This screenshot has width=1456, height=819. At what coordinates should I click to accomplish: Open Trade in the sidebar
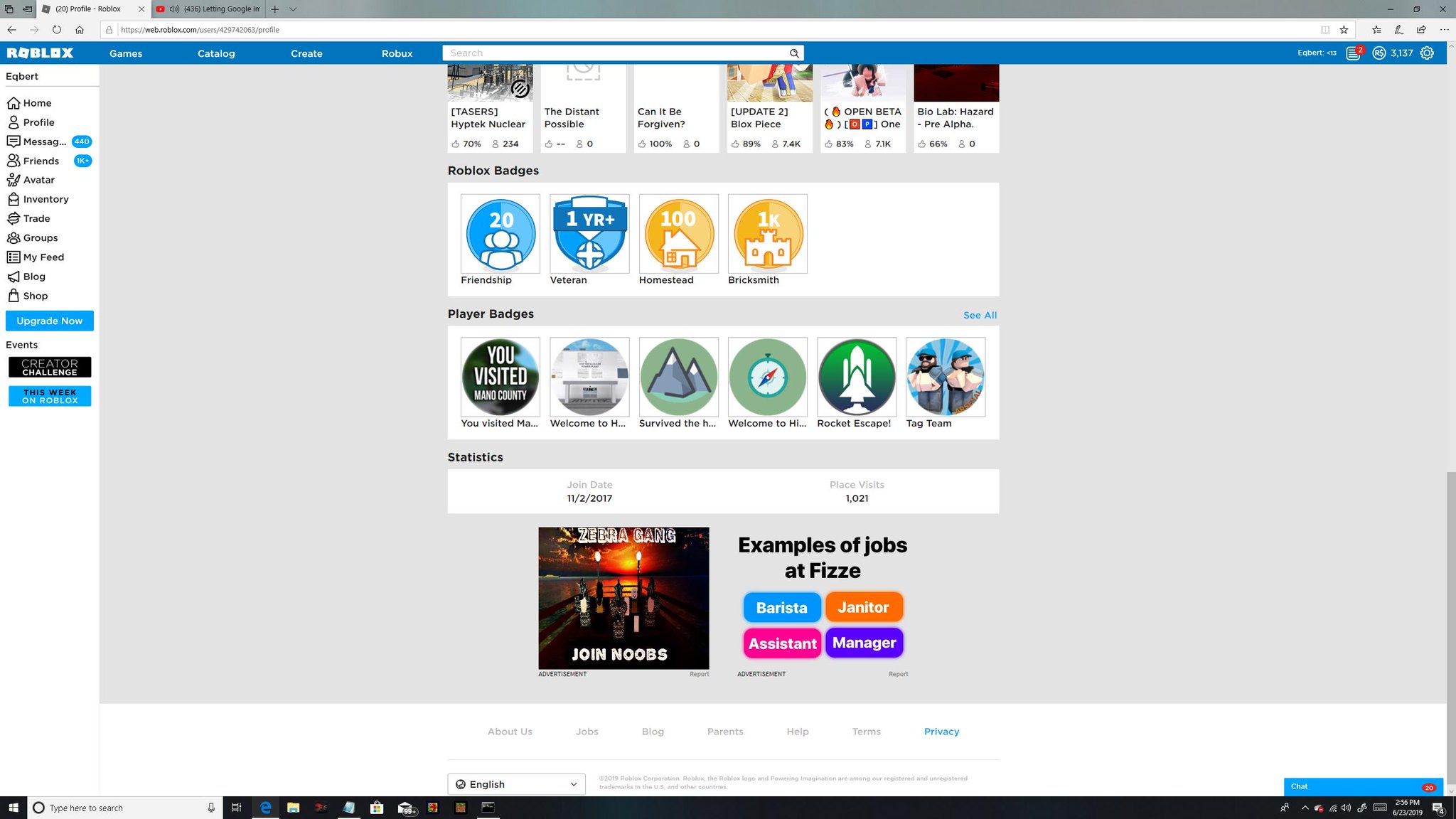pos(36,218)
